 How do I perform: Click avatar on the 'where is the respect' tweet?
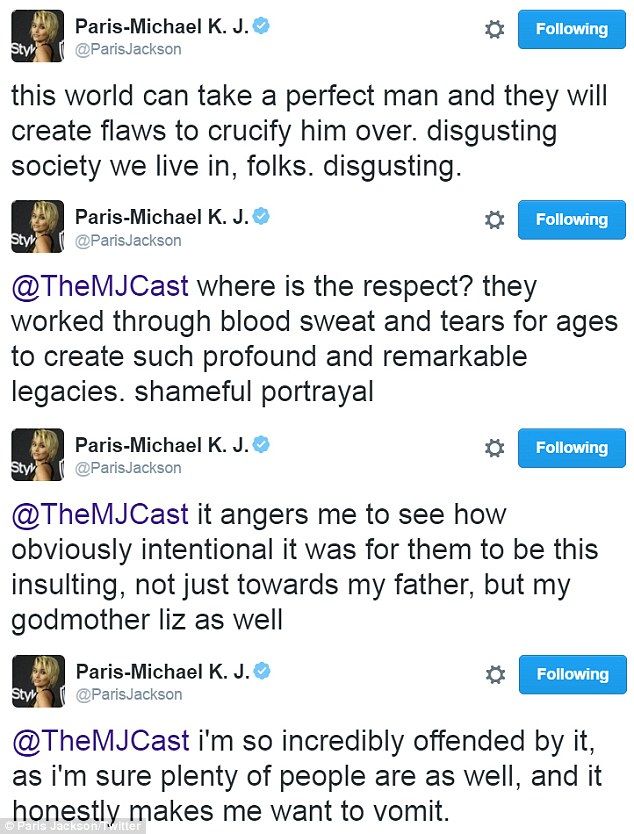[x=37, y=227]
